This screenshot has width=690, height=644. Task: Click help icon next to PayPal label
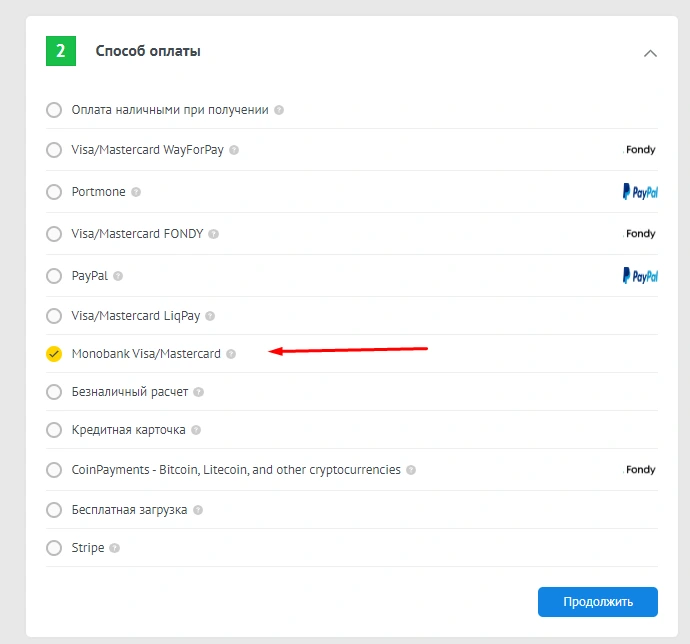[118, 276]
